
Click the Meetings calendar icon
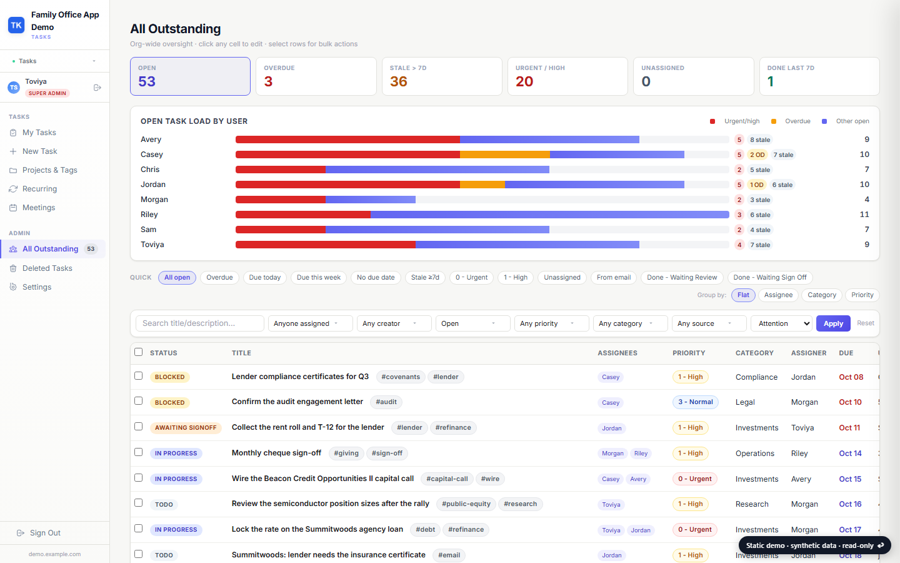click(13, 208)
